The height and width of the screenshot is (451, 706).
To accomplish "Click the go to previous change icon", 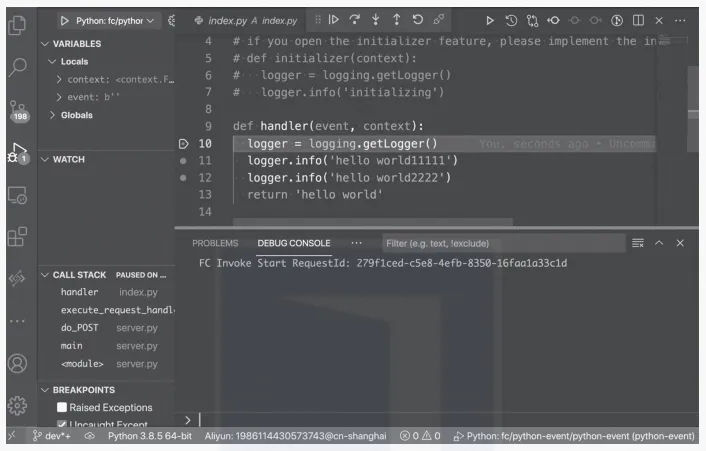I will tap(553, 20).
